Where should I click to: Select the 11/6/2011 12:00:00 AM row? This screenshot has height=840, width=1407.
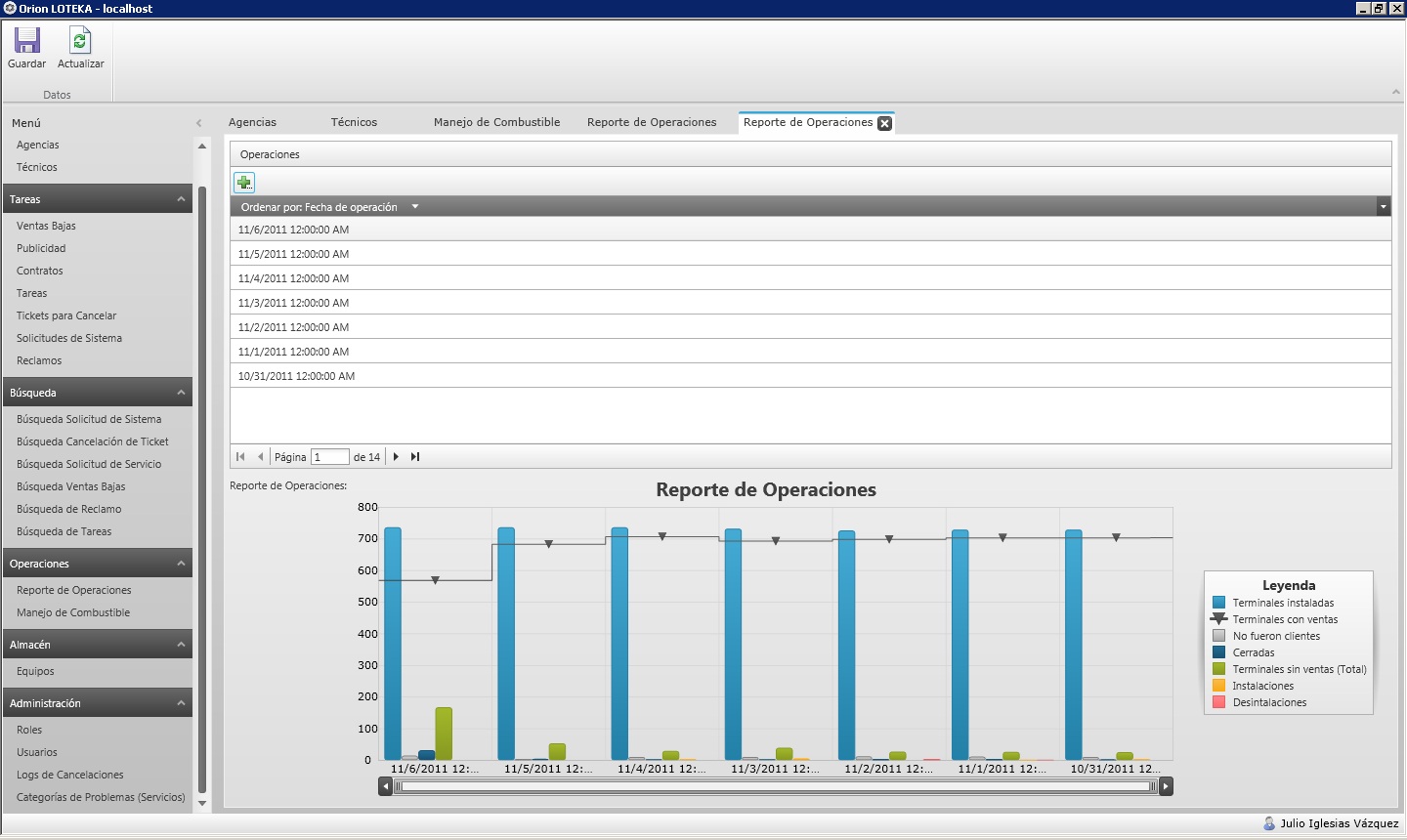pyautogui.click(x=810, y=230)
